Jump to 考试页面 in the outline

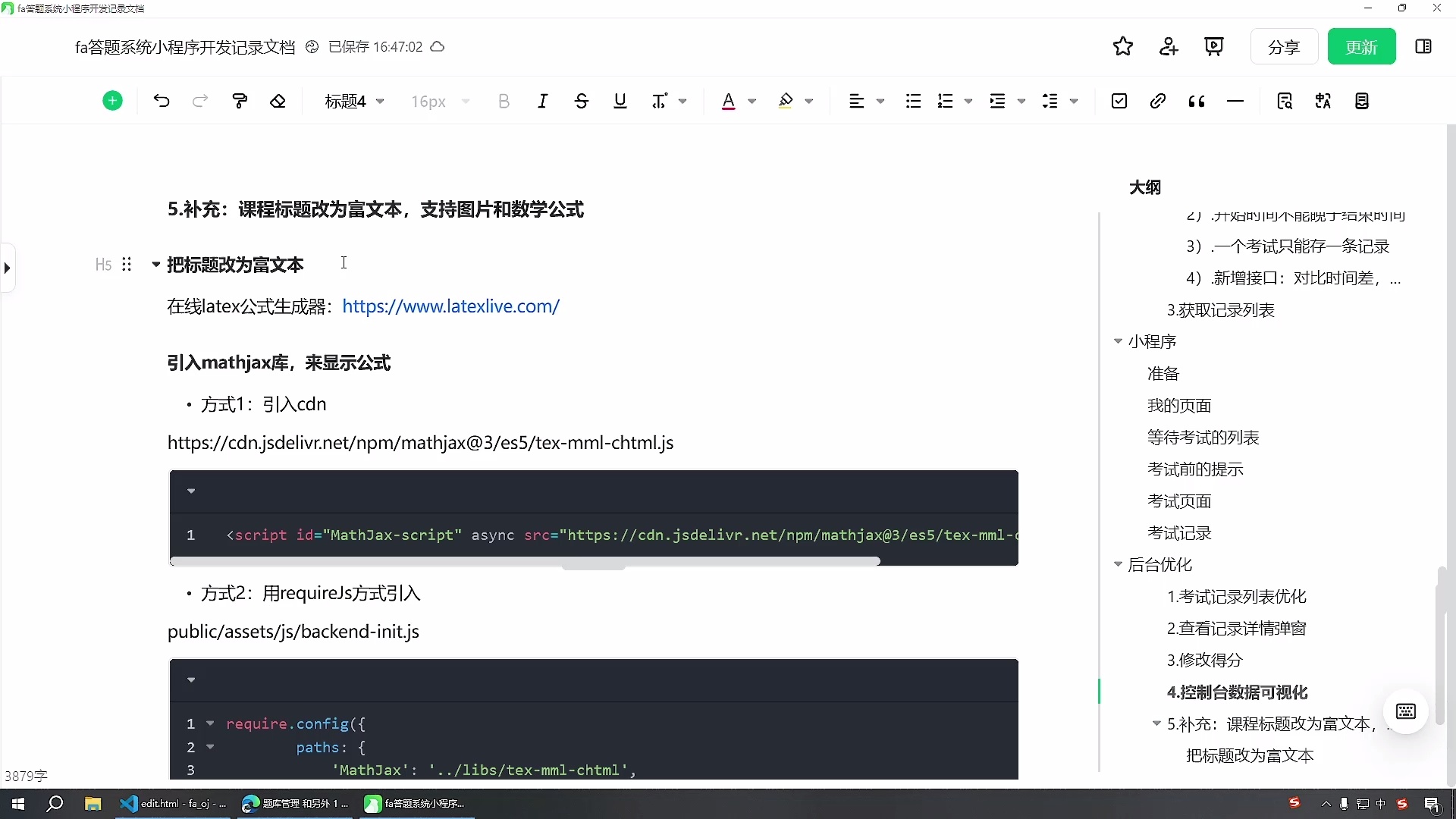point(1179,501)
